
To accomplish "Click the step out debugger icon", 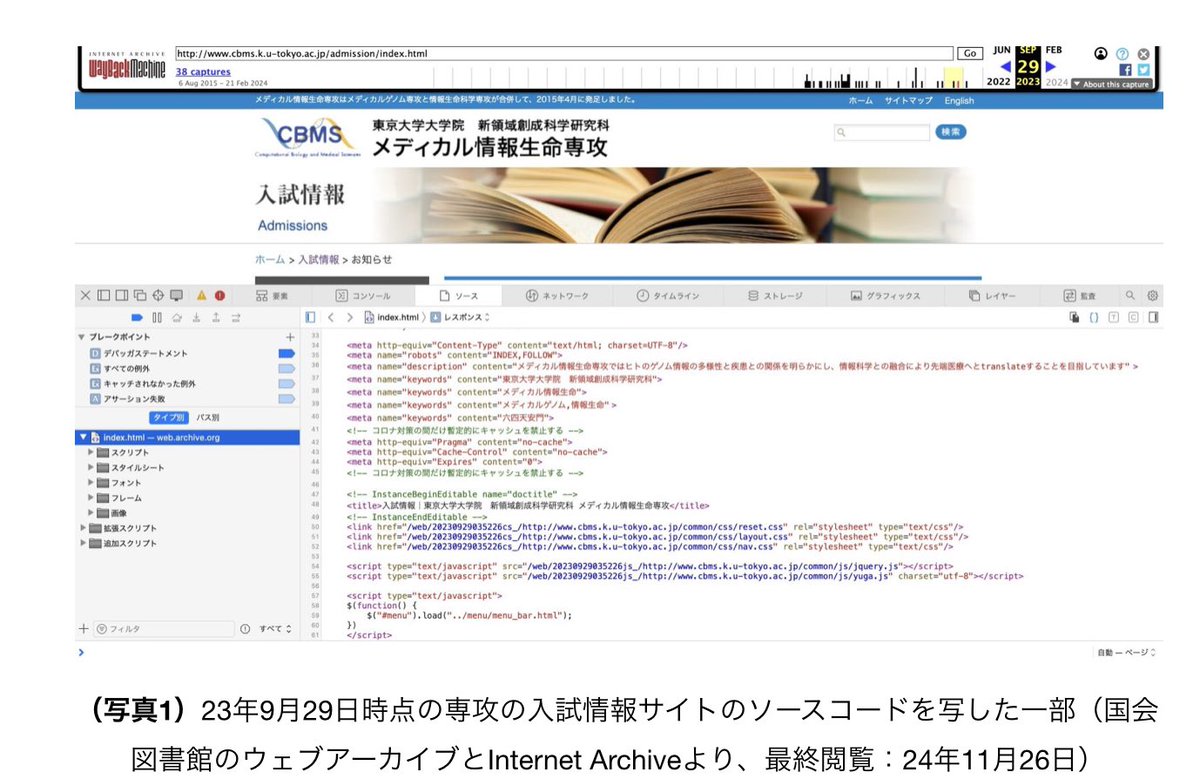I will point(216,317).
